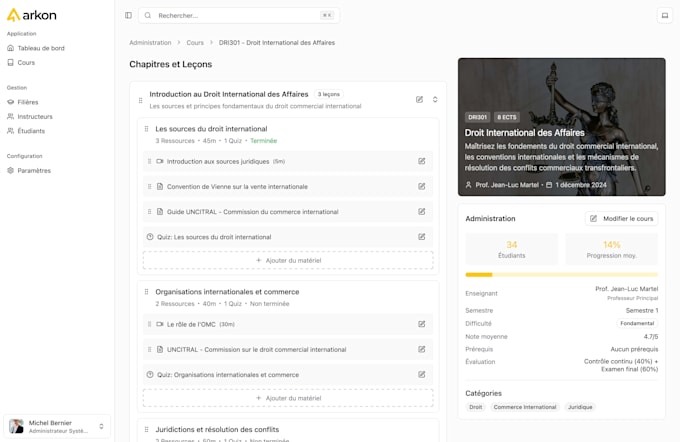Click the search magnifier icon
The image size is (680, 442).
coord(148,15)
